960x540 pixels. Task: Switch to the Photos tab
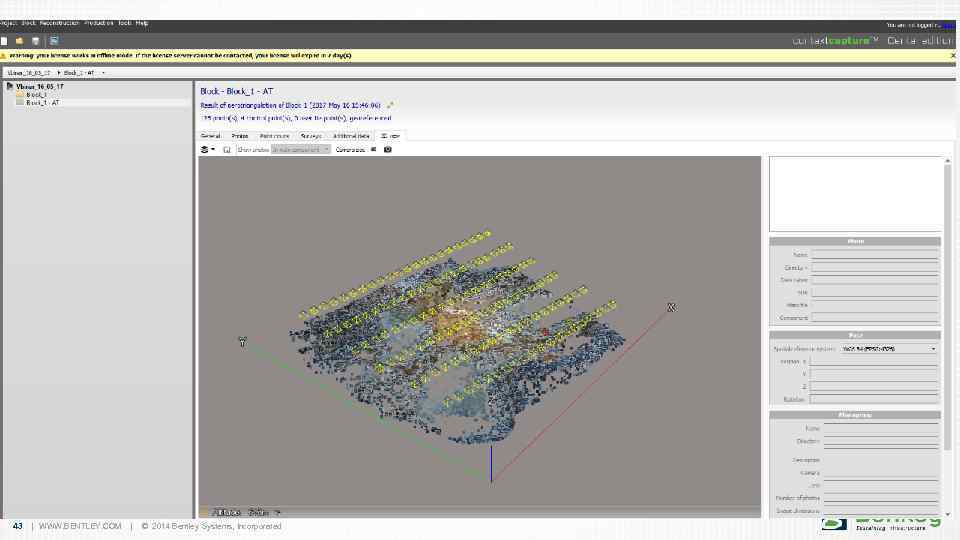coord(240,136)
